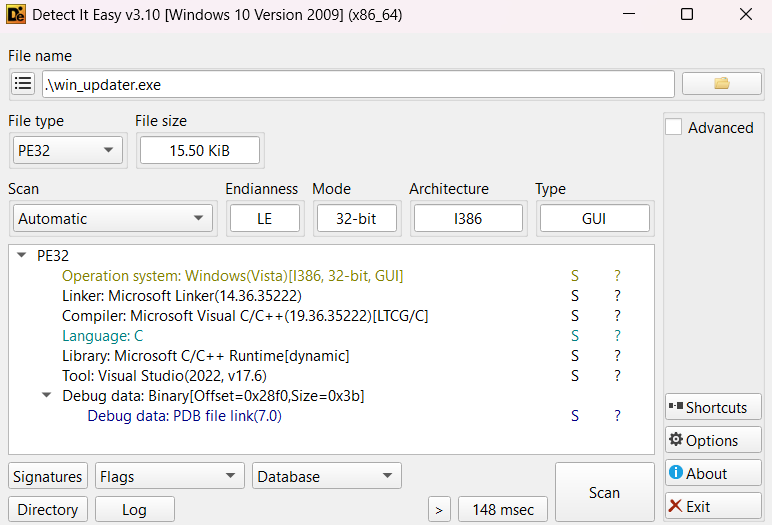The image size is (772, 525).
Task: Click the S marker on the Linker row
Action: click(575, 296)
